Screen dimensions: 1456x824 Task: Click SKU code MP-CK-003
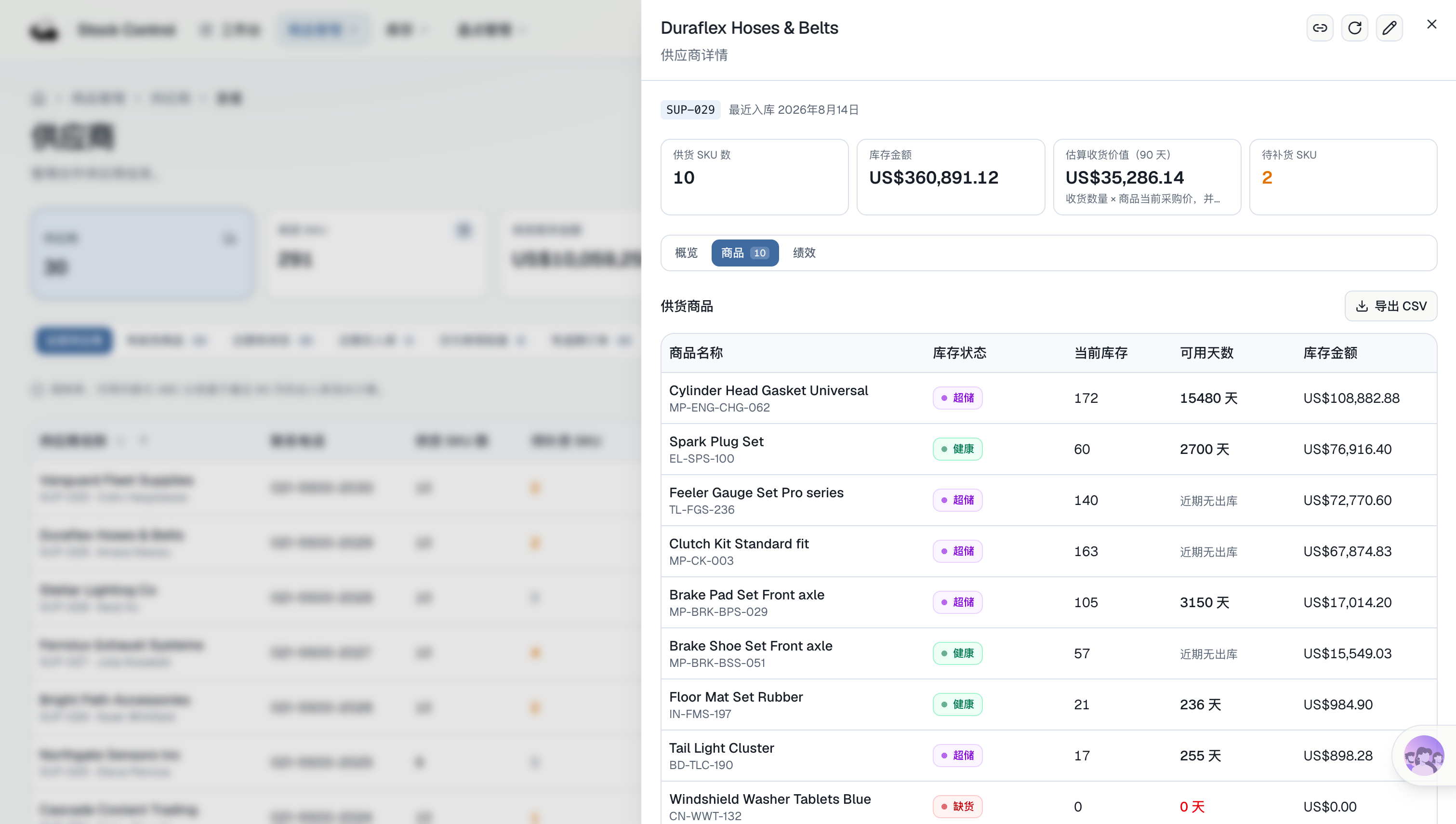(702, 561)
